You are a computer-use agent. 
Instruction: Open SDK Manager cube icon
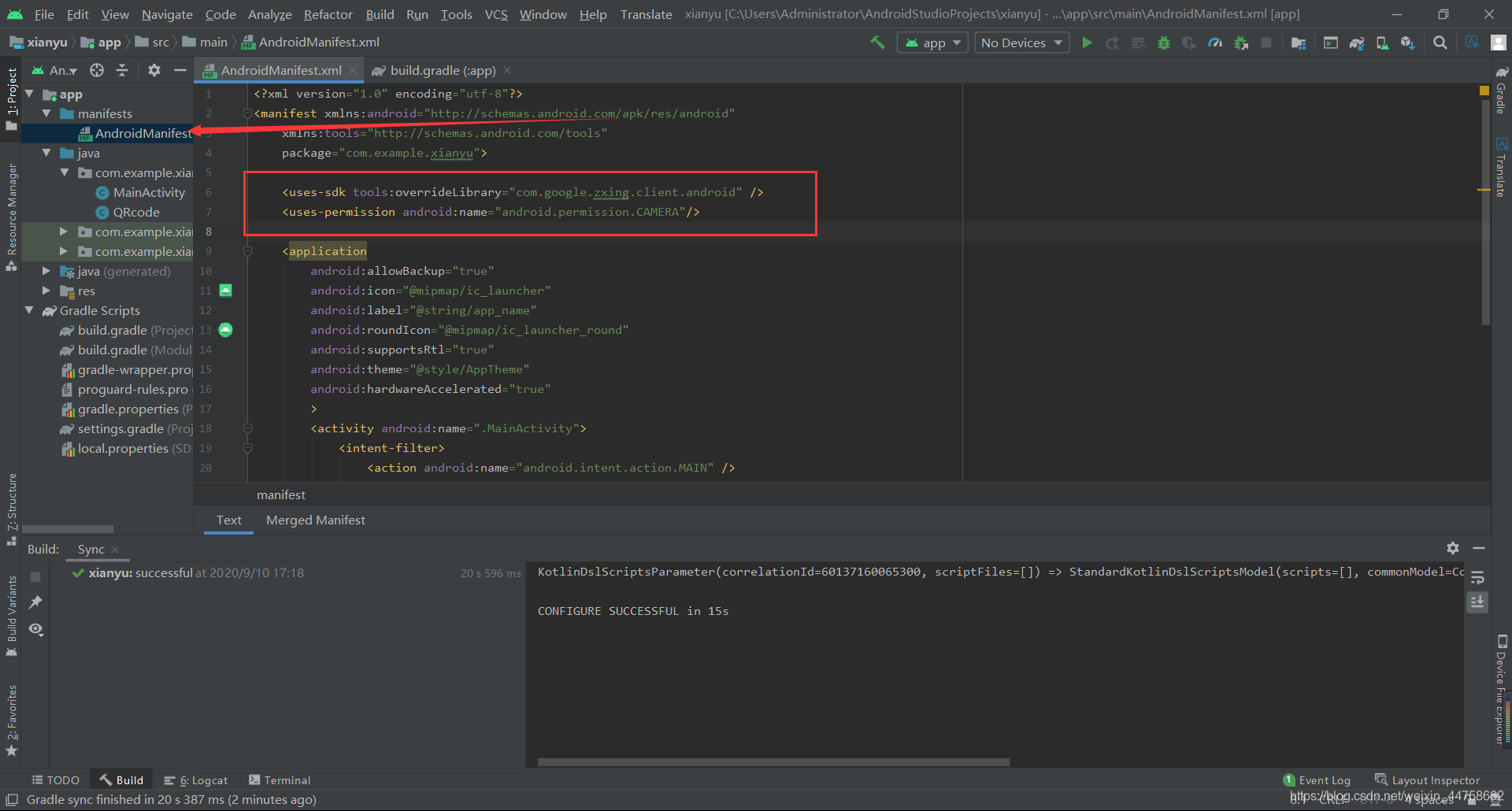[x=1407, y=43]
